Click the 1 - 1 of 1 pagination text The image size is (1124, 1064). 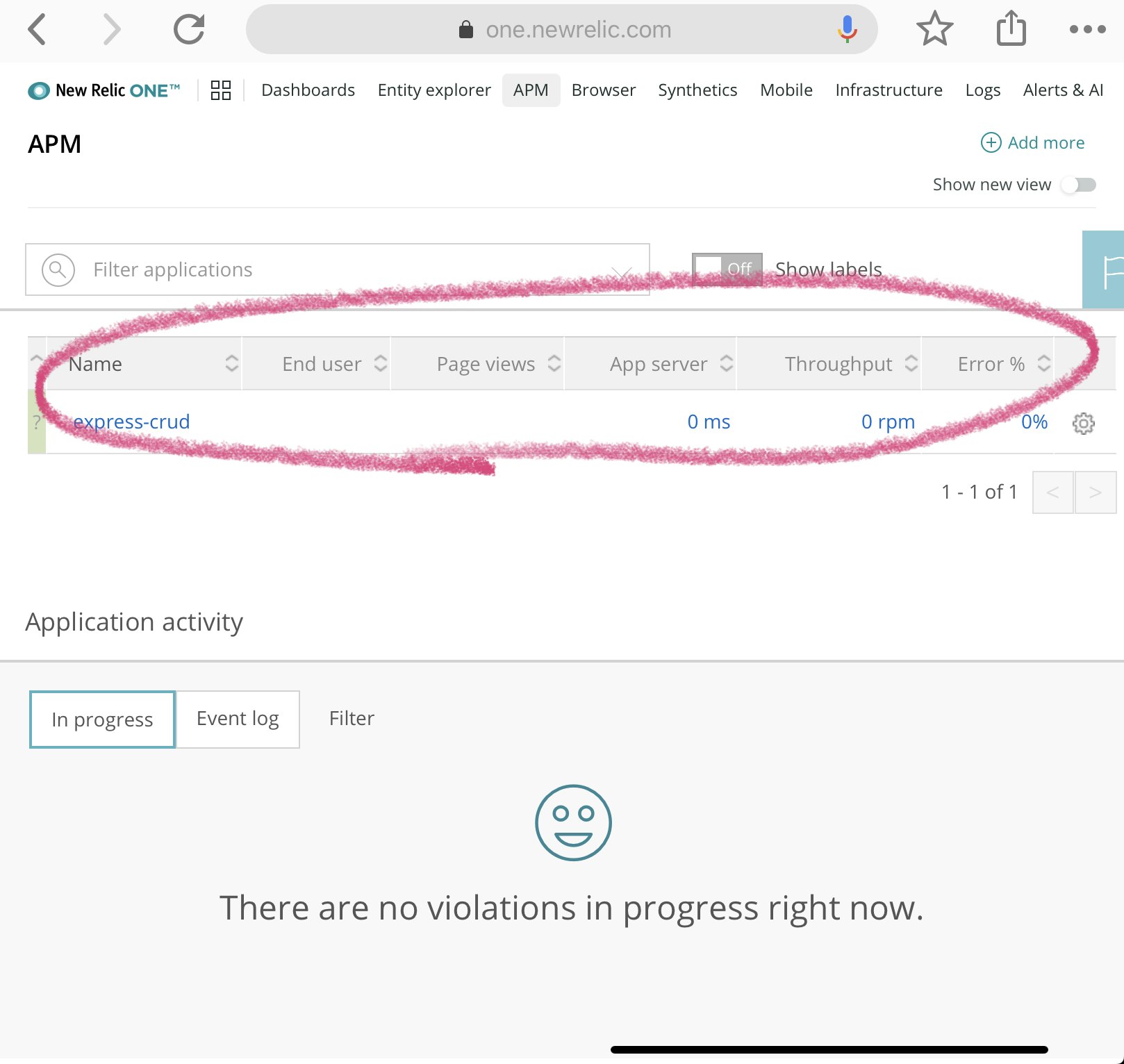click(980, 492)
